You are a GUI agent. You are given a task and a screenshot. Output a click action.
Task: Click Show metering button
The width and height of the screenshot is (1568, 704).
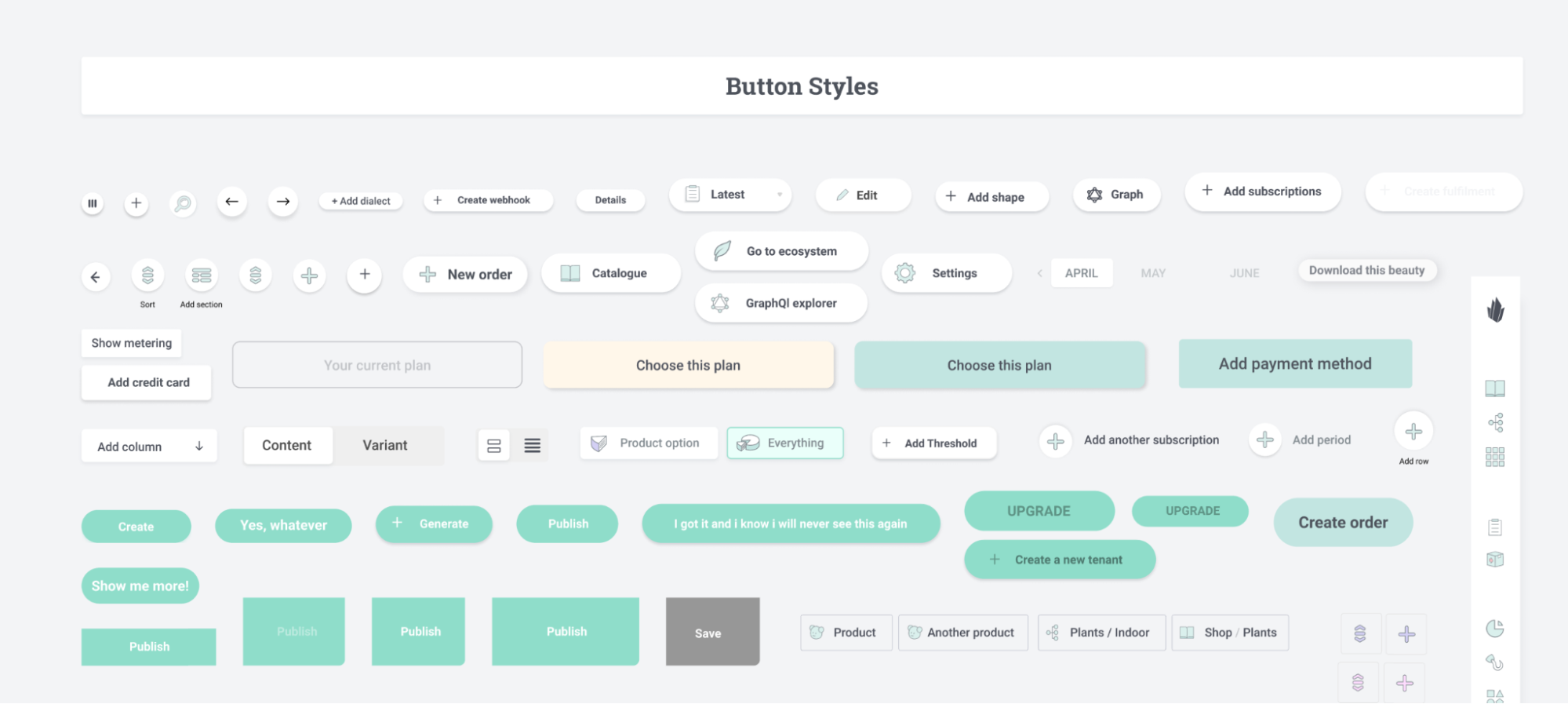point(132,343)
